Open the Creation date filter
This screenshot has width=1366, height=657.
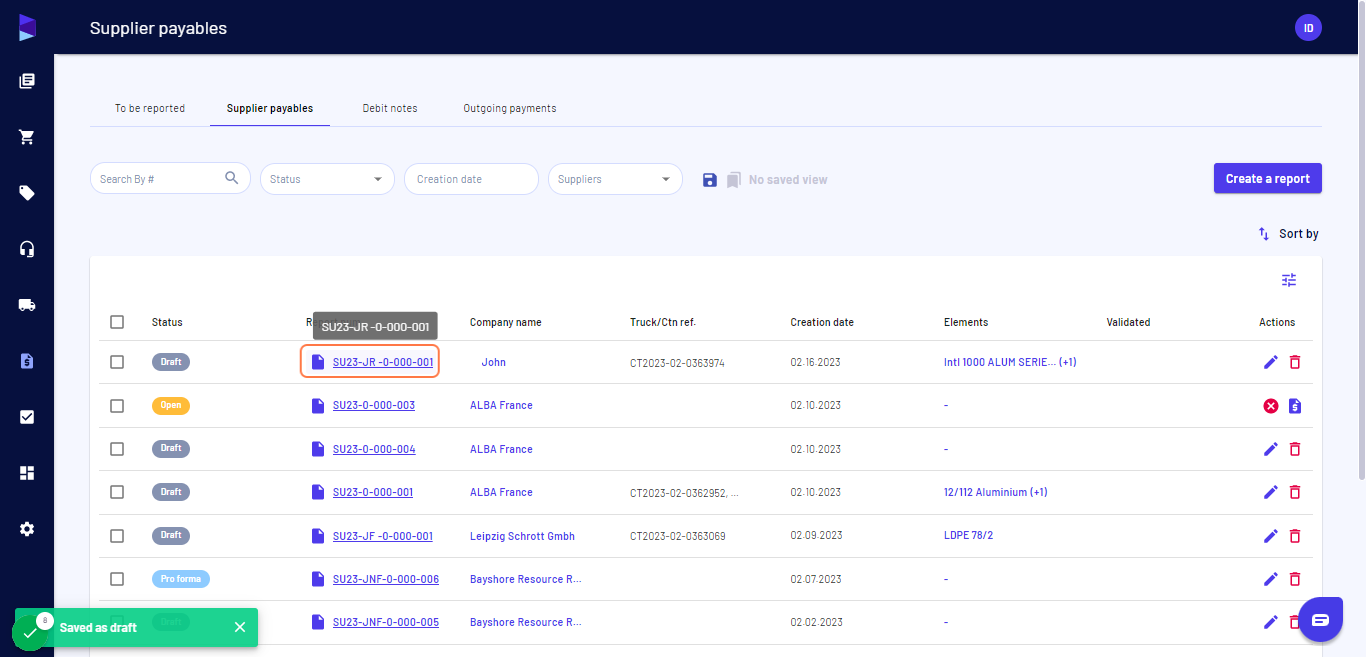click(x=471, y=179)
